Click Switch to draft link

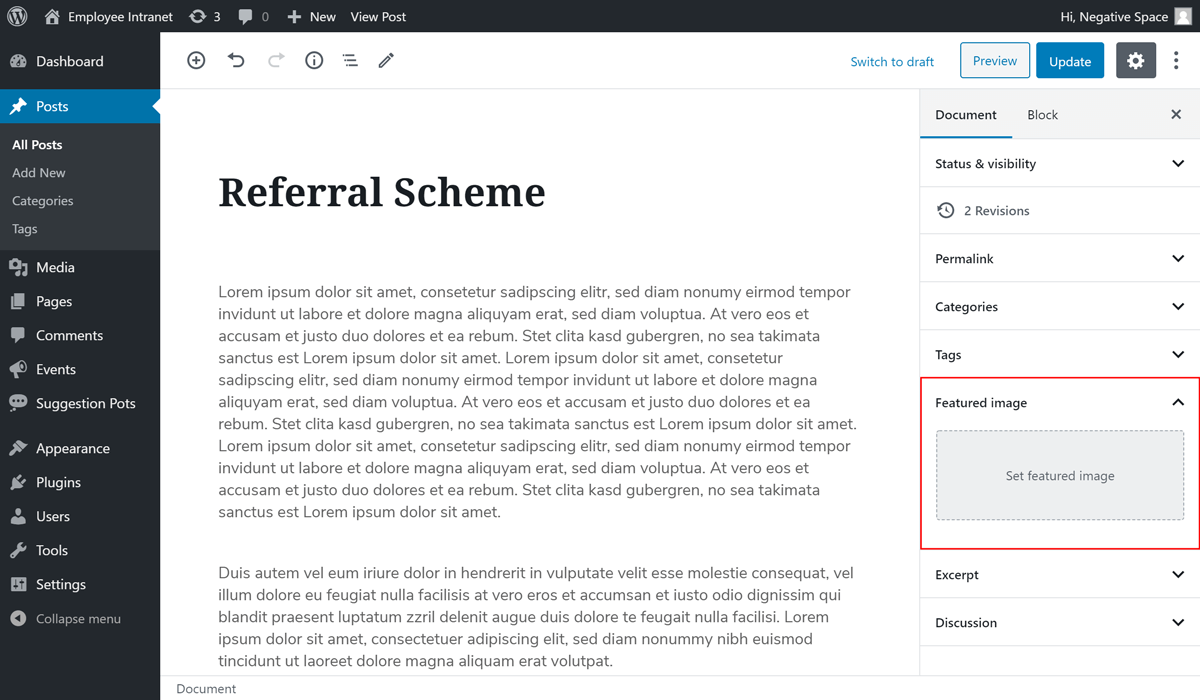tap(892, 62)
